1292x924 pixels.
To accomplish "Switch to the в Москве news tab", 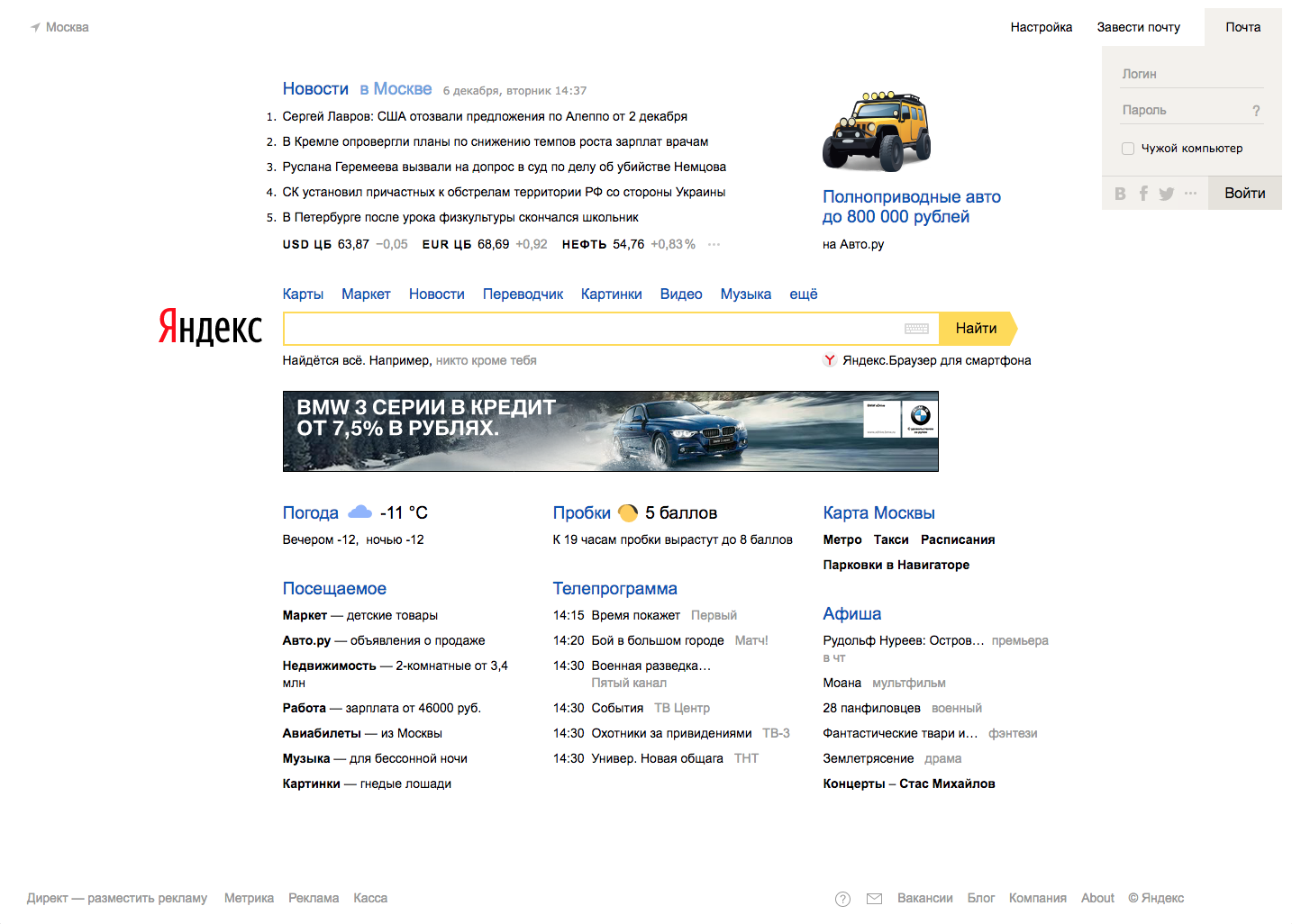I will [x=396, y=89].
